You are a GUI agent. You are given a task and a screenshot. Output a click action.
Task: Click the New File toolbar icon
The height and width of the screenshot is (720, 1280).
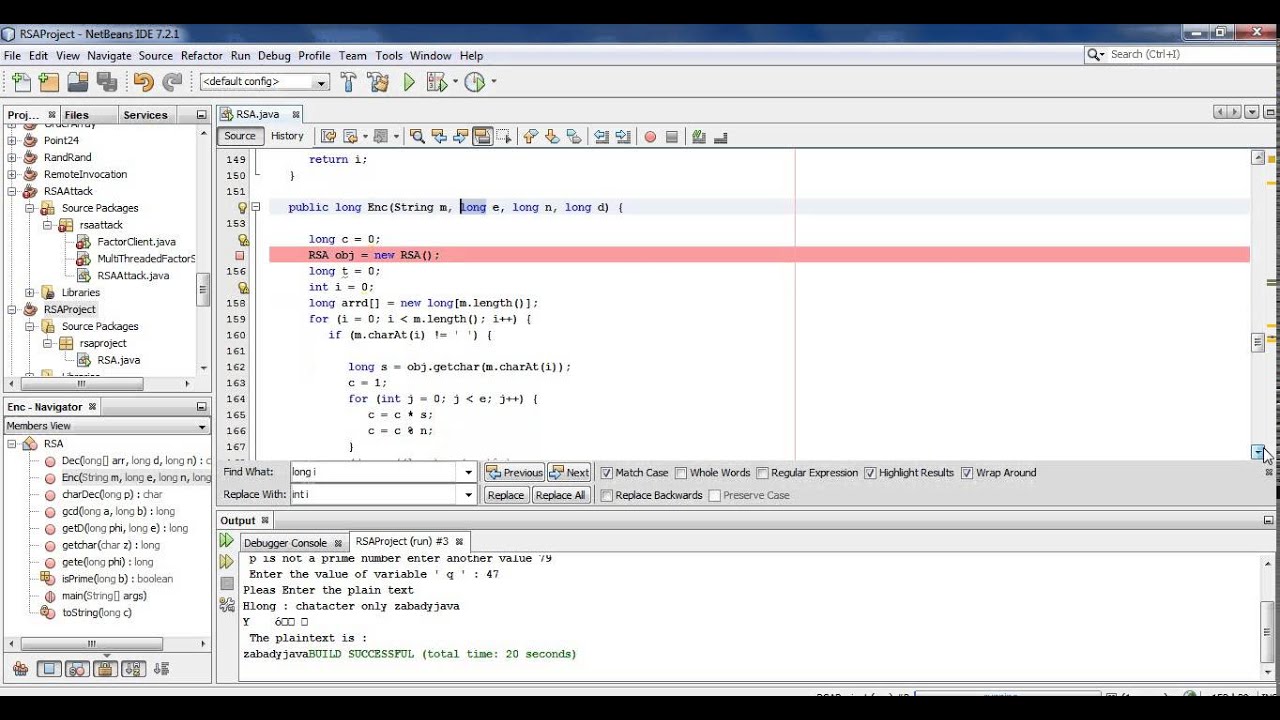21,82
